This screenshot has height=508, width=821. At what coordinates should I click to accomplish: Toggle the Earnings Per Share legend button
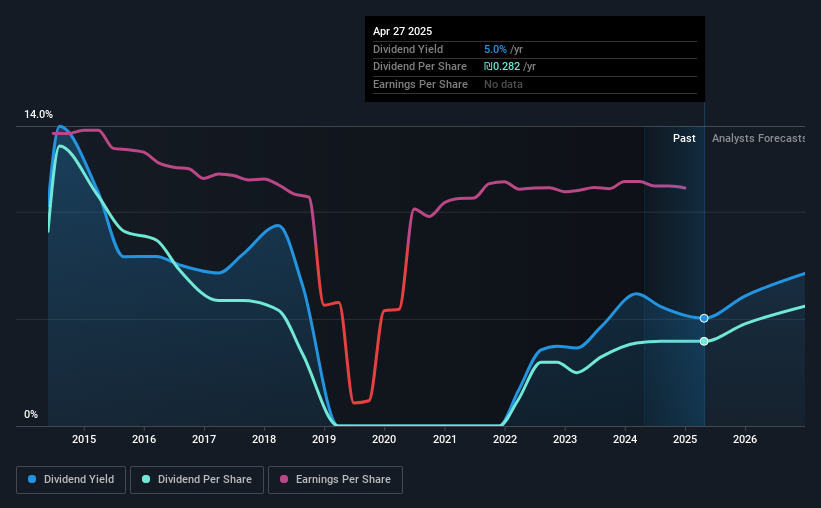pos(335,480)
